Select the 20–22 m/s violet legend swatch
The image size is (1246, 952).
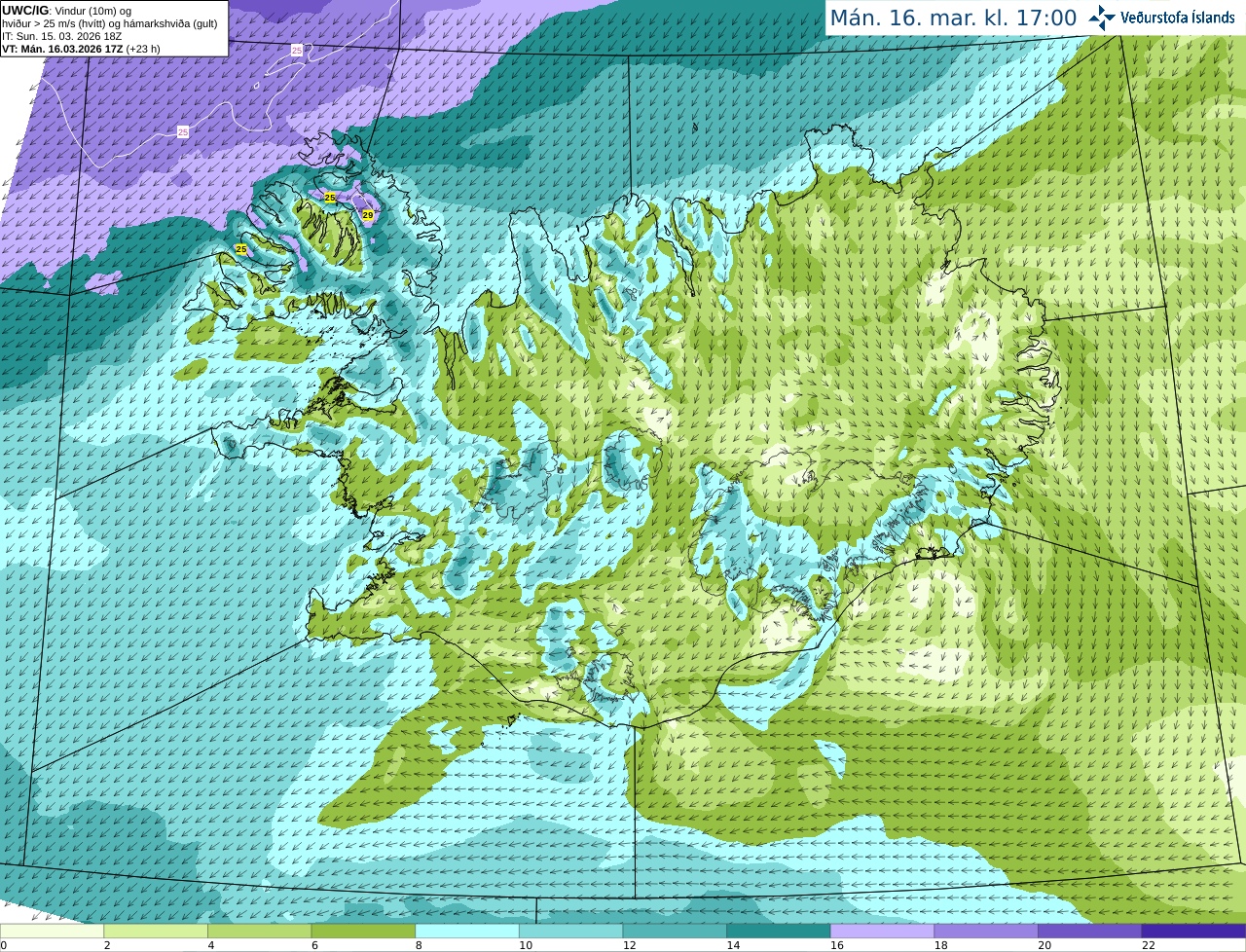tap(1090, 931)
